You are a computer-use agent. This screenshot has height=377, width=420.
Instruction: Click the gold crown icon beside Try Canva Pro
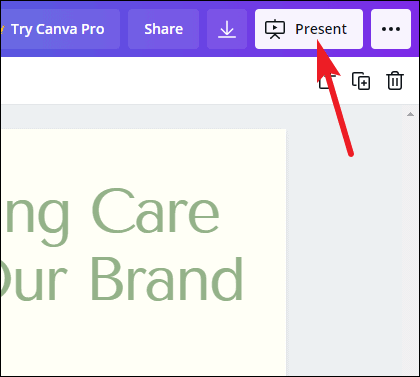[x=2, y=29]
